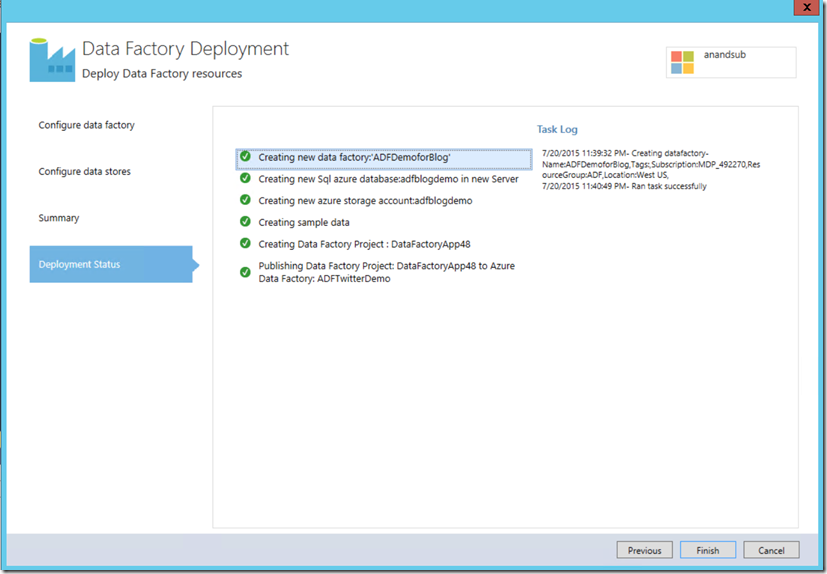Click check icon beside 'Creating sample data'
Viewport: 827px width, 574px height.
245,222
